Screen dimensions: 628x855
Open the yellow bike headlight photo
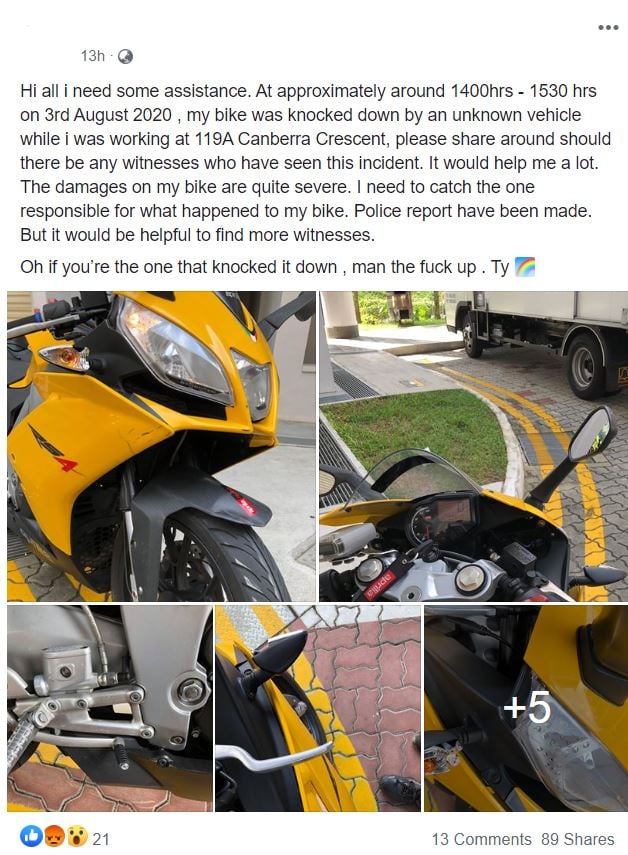(x=161, y=446)
